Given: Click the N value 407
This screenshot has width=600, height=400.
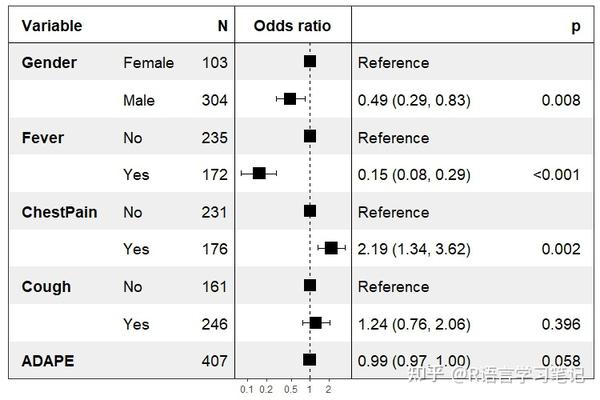Looking at the screenshot, I should 214,360.
